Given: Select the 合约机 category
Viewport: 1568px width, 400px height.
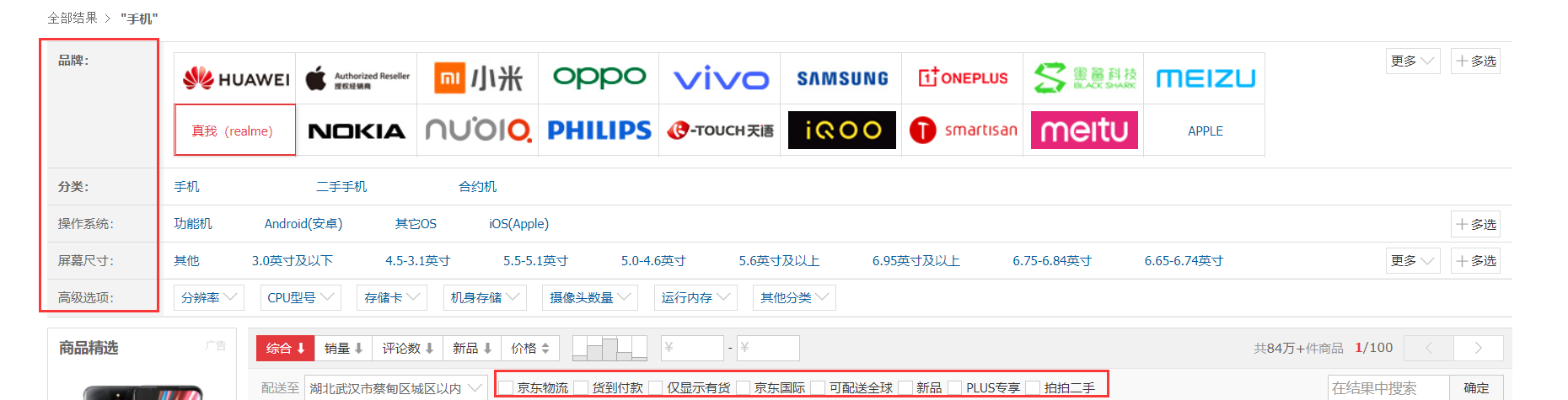Looking at the screenshot, I should [478, 187].
